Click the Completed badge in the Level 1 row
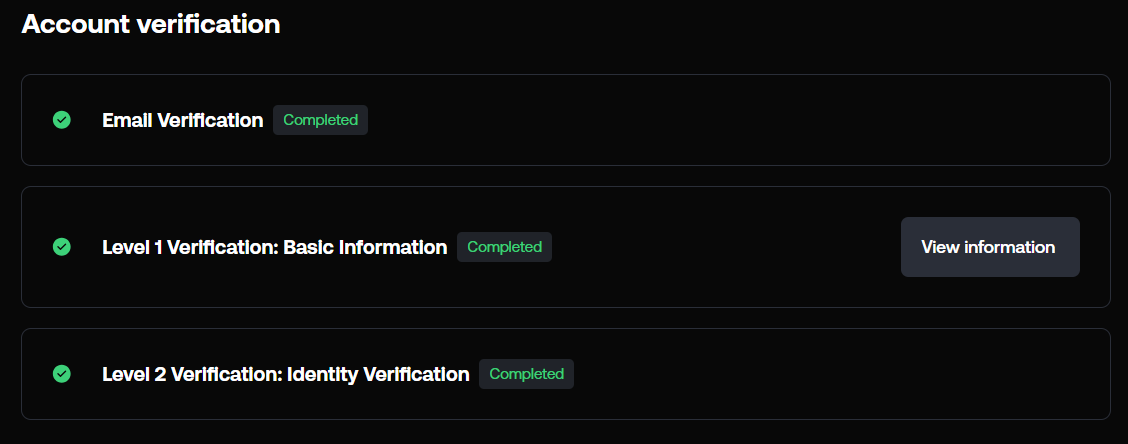 point(504,247)
